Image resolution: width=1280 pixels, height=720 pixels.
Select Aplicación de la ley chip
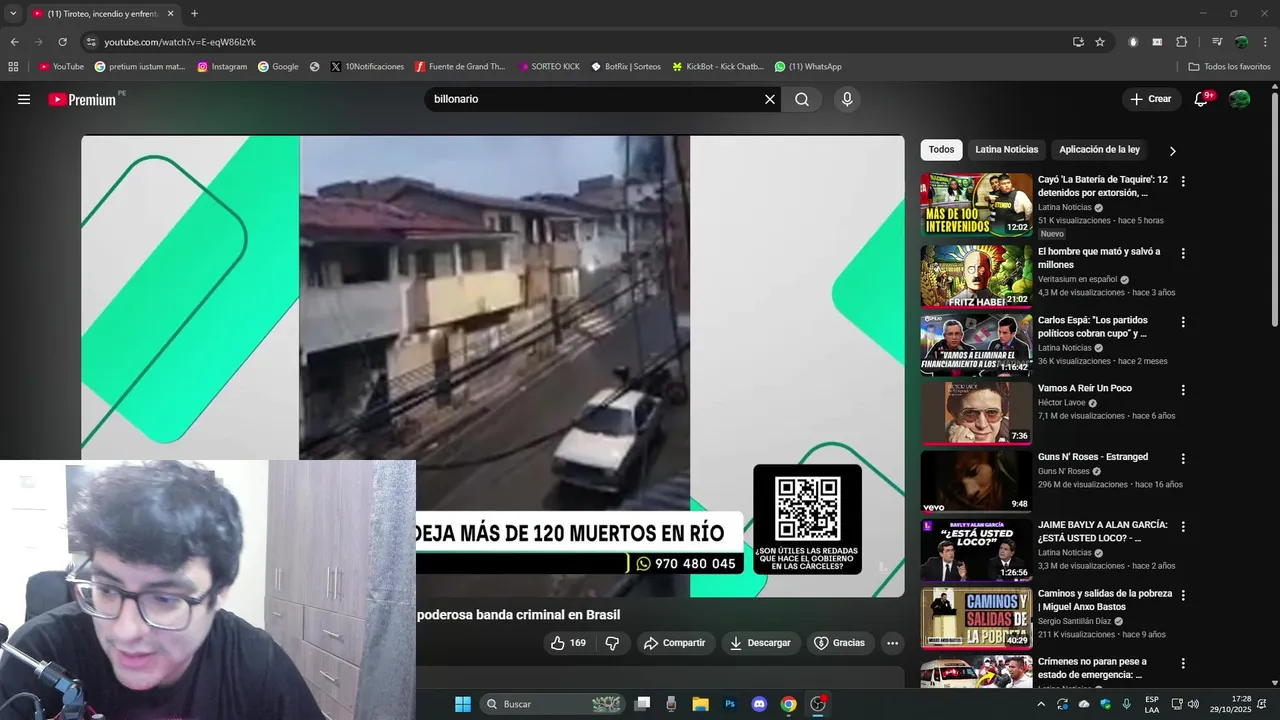(x=1099, y=150)
